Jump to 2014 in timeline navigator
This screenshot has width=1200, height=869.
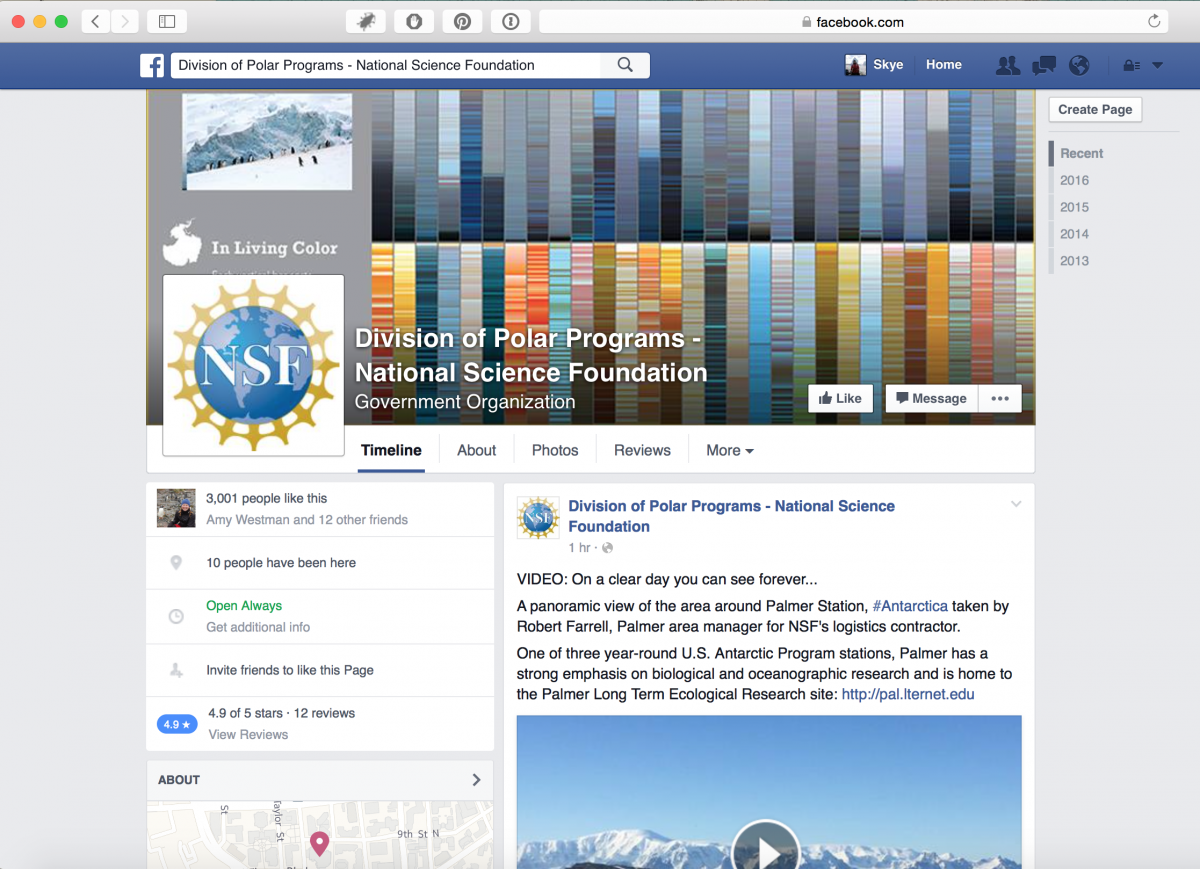coord(1074,234)
